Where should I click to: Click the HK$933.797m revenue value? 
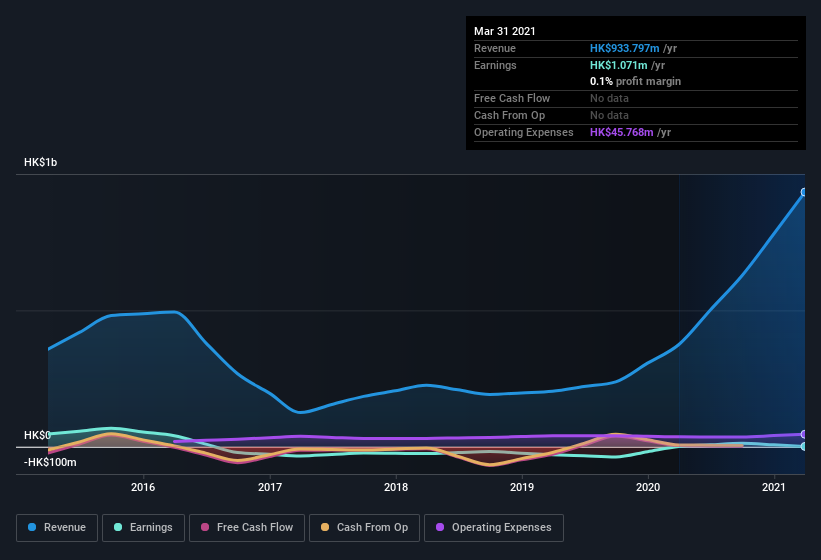(x=625, y=48)
